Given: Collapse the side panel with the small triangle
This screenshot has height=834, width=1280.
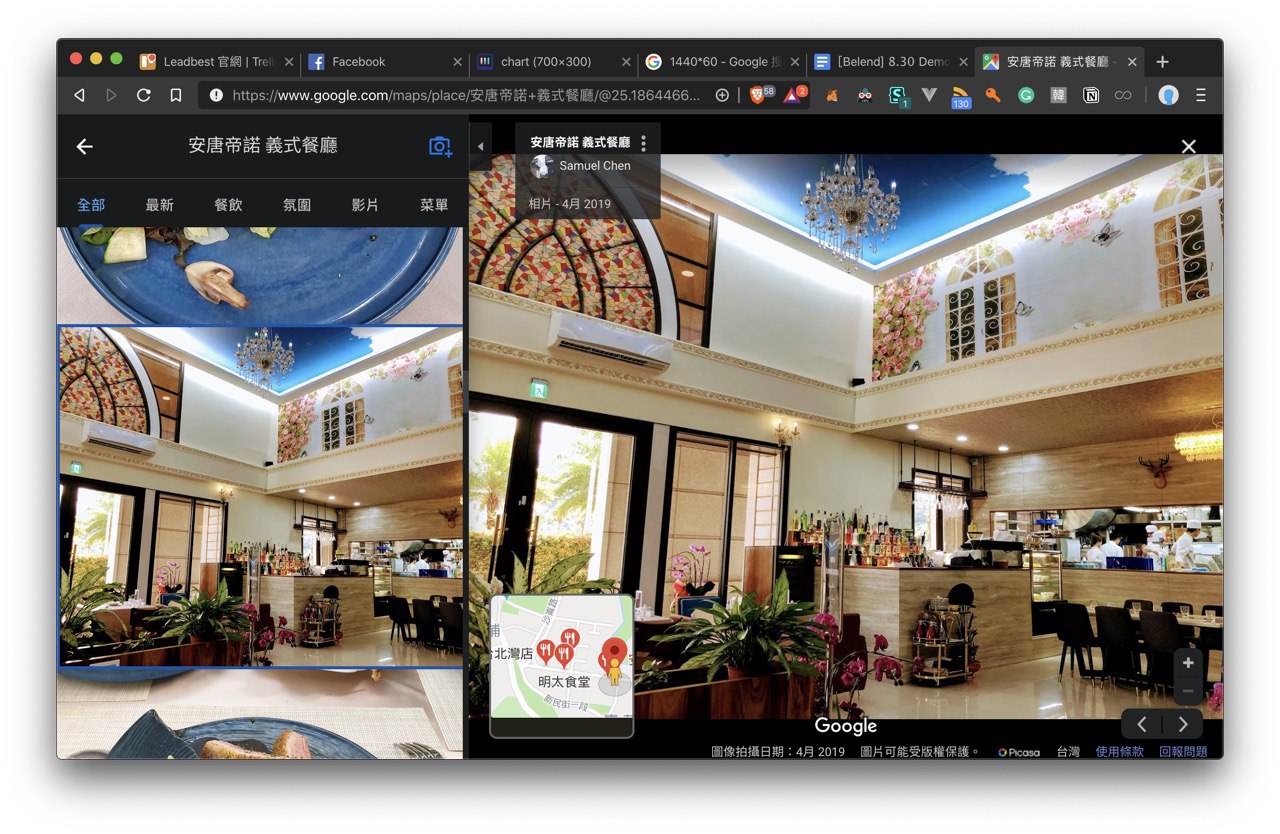Looking at the screenshot, I should pos(480,146).
